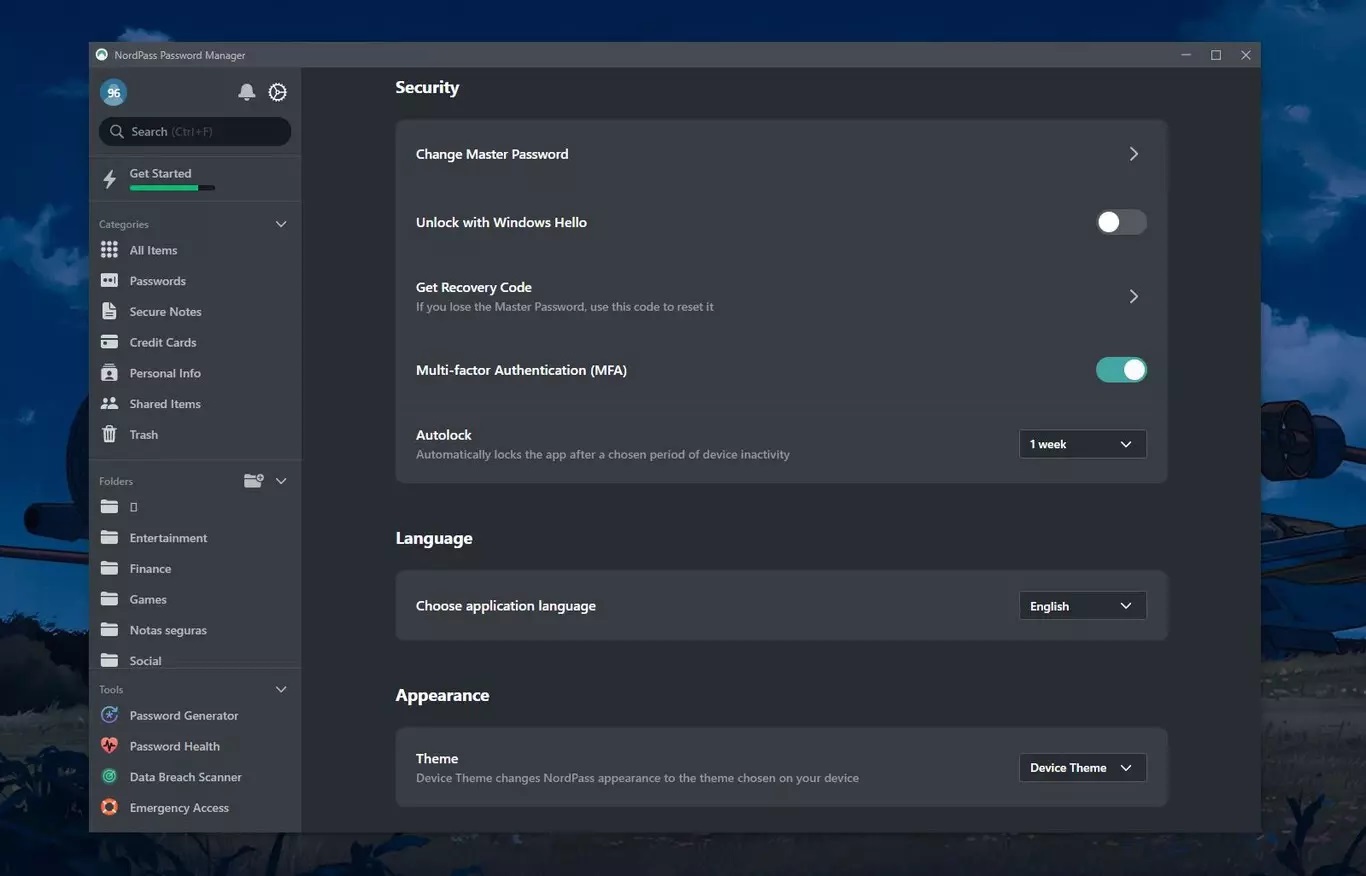Open the Autolock duration dropdown

1082,444
